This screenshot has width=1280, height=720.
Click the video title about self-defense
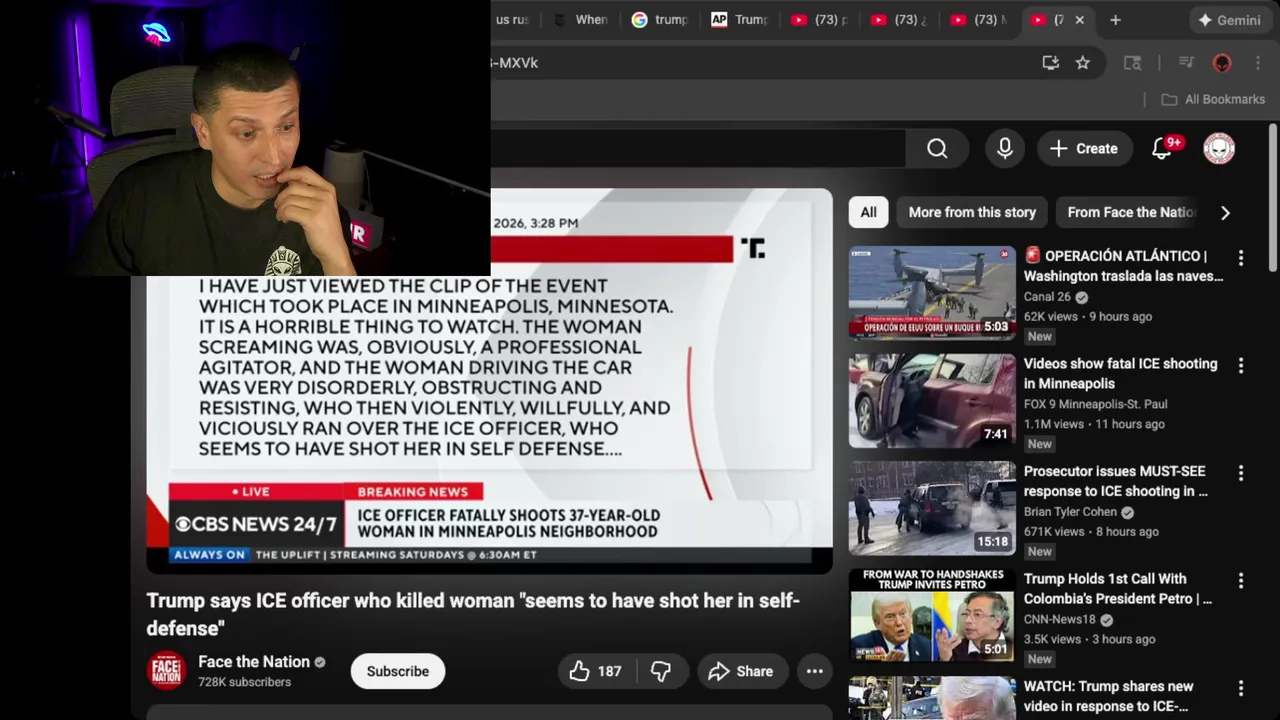click(473, 614)
